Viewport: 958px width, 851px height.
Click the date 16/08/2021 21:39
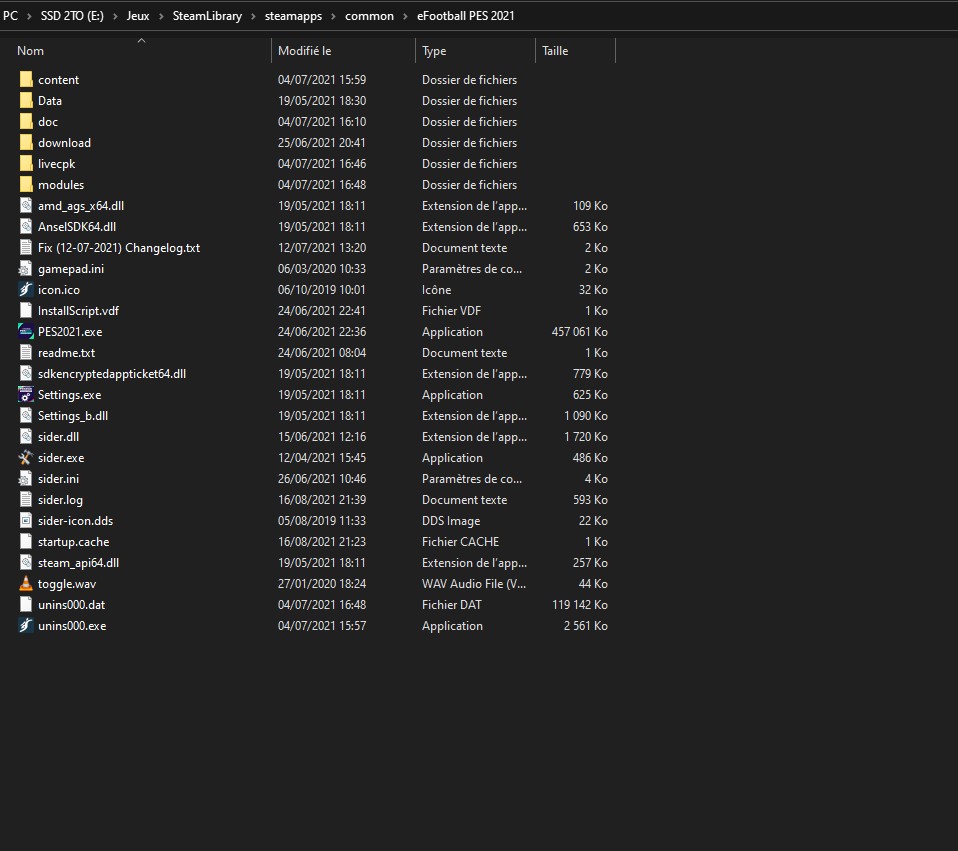point(322,500)
